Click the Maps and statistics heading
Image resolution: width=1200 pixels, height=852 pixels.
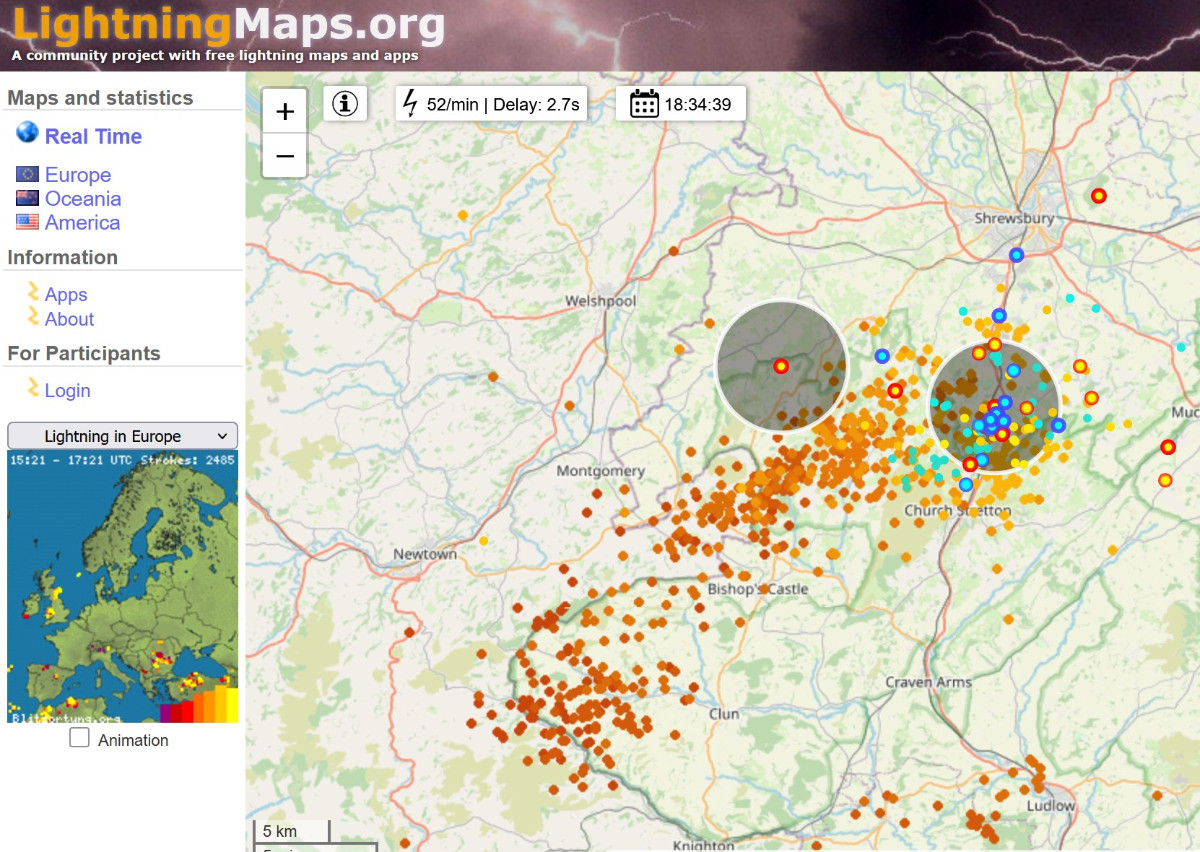pos(100,98)
